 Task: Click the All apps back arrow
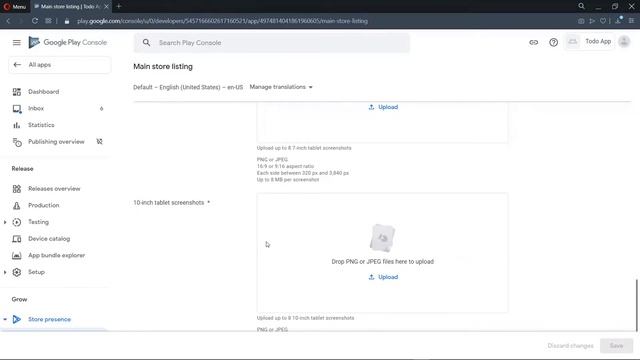tap(17, 64)
